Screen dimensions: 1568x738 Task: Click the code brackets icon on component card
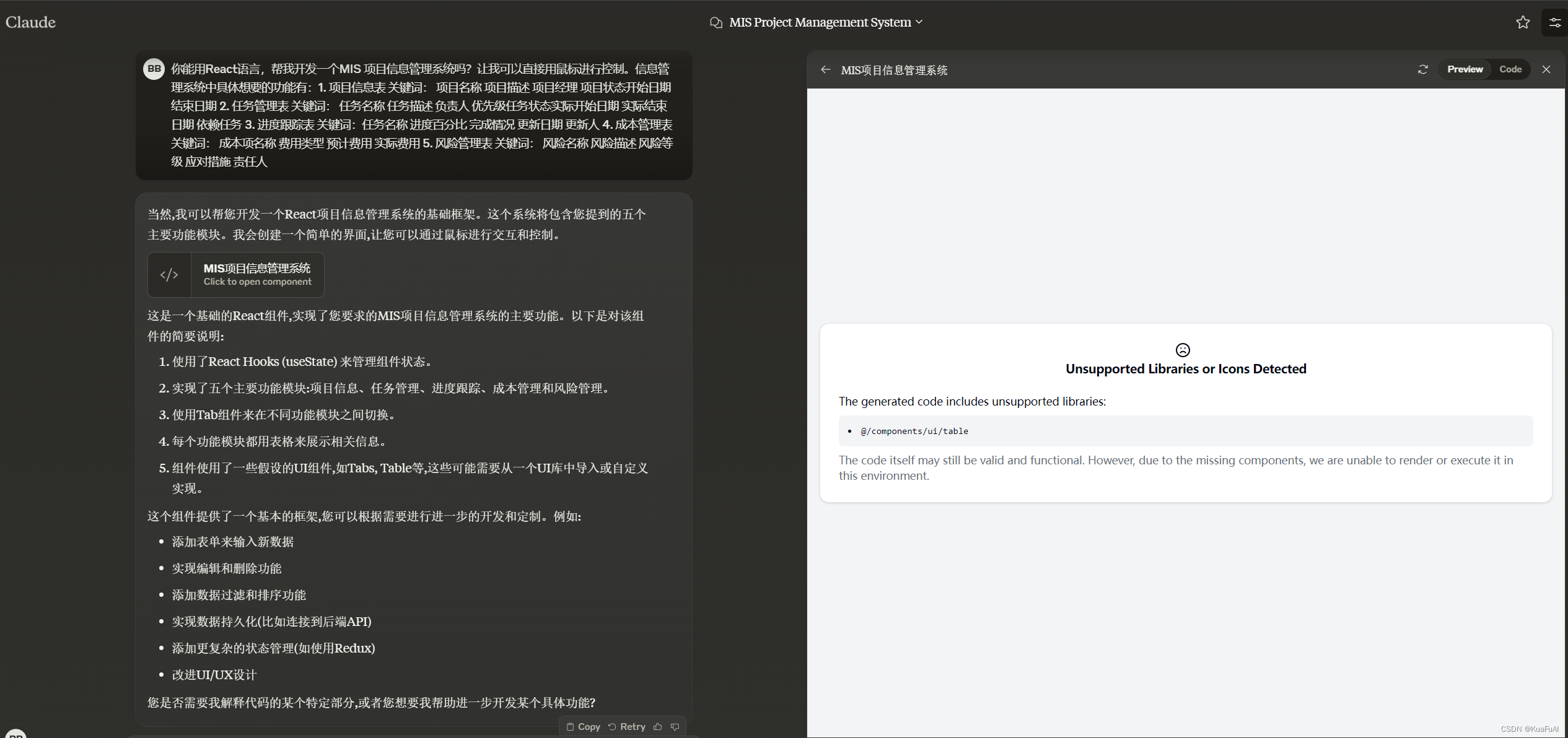169,275
